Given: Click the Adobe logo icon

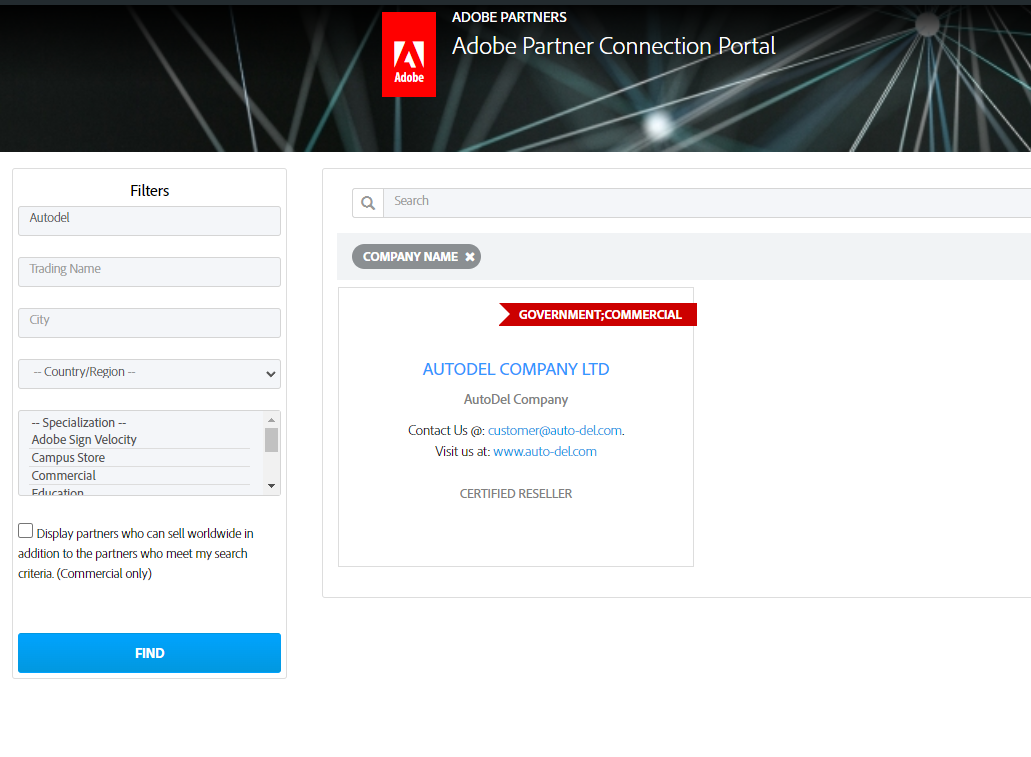Looking at the screenshot, I should [408, 54].
